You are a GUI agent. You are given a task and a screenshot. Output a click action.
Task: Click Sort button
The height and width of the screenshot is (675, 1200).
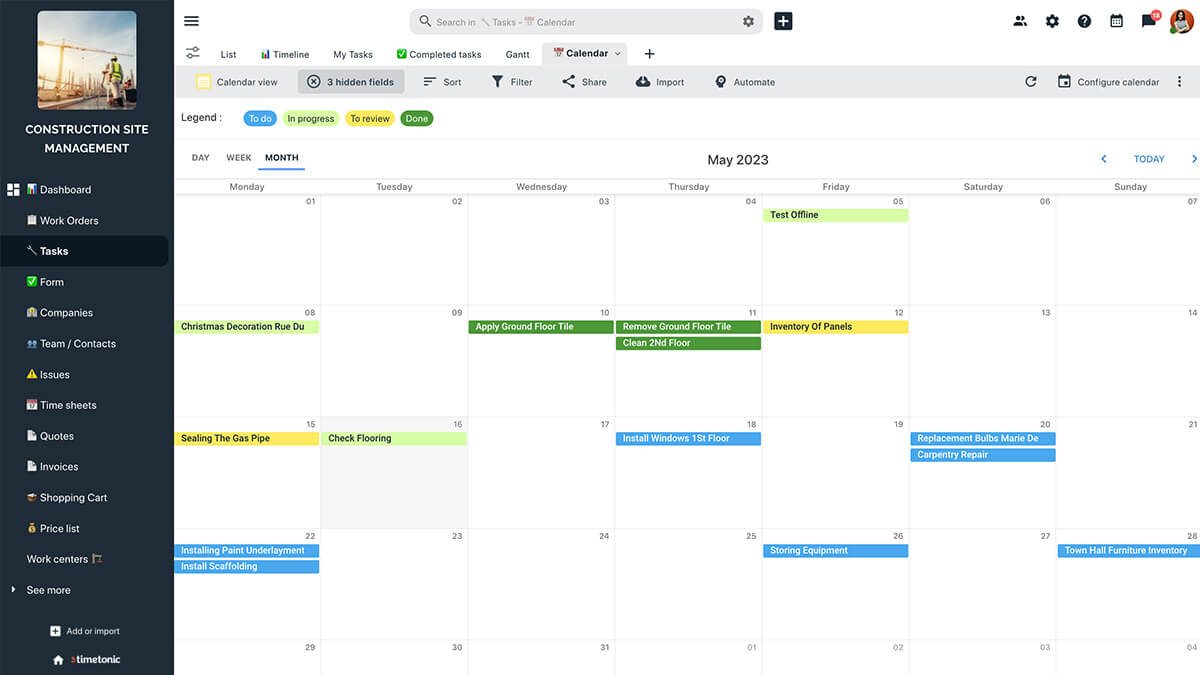pyautogui.click(x=442, y=82)
